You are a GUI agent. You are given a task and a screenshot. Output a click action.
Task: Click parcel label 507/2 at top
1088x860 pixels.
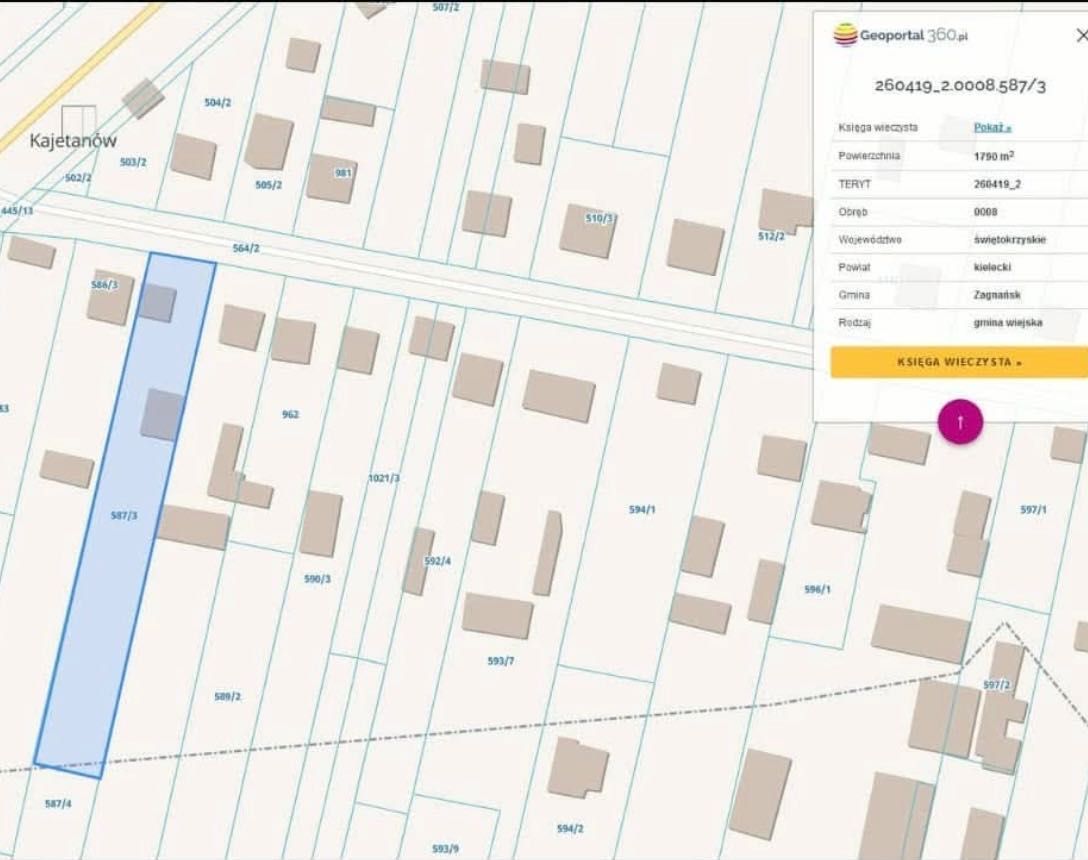coord(445,8)
